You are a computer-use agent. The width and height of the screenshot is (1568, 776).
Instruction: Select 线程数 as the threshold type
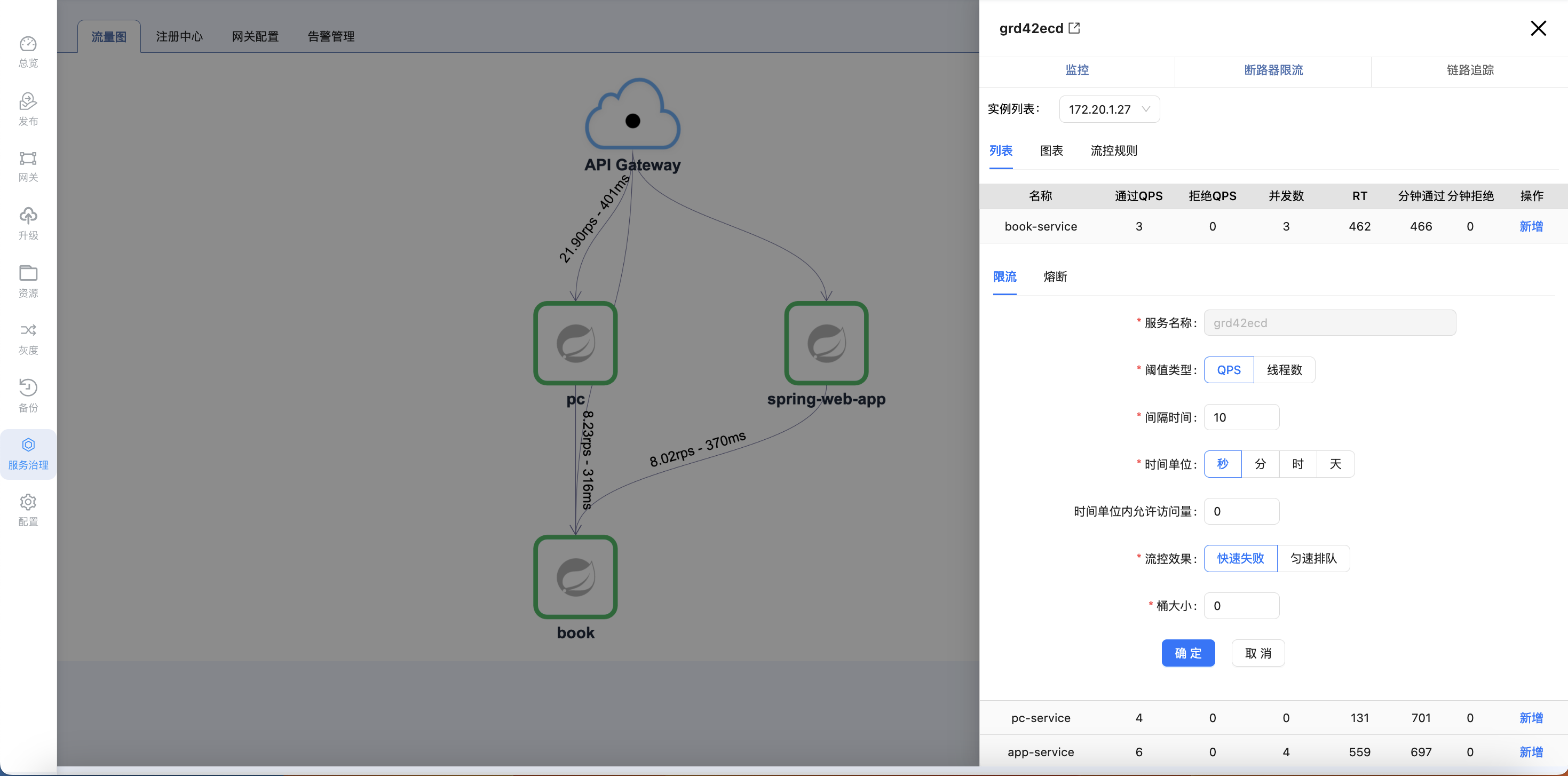point(1285,370)
